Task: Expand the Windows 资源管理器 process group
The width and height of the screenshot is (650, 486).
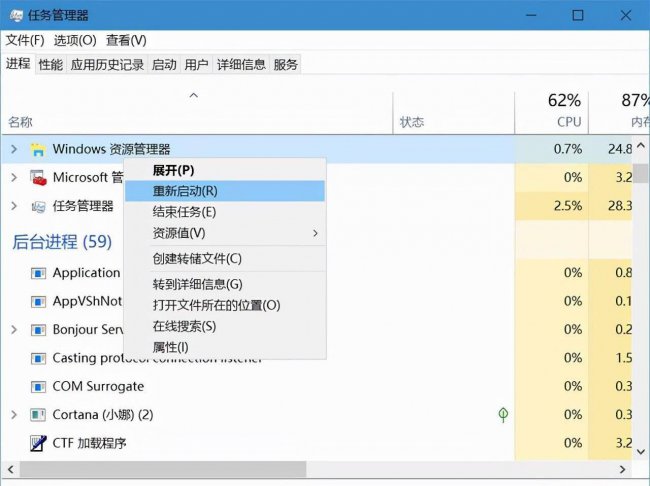Action: [14, 149]
